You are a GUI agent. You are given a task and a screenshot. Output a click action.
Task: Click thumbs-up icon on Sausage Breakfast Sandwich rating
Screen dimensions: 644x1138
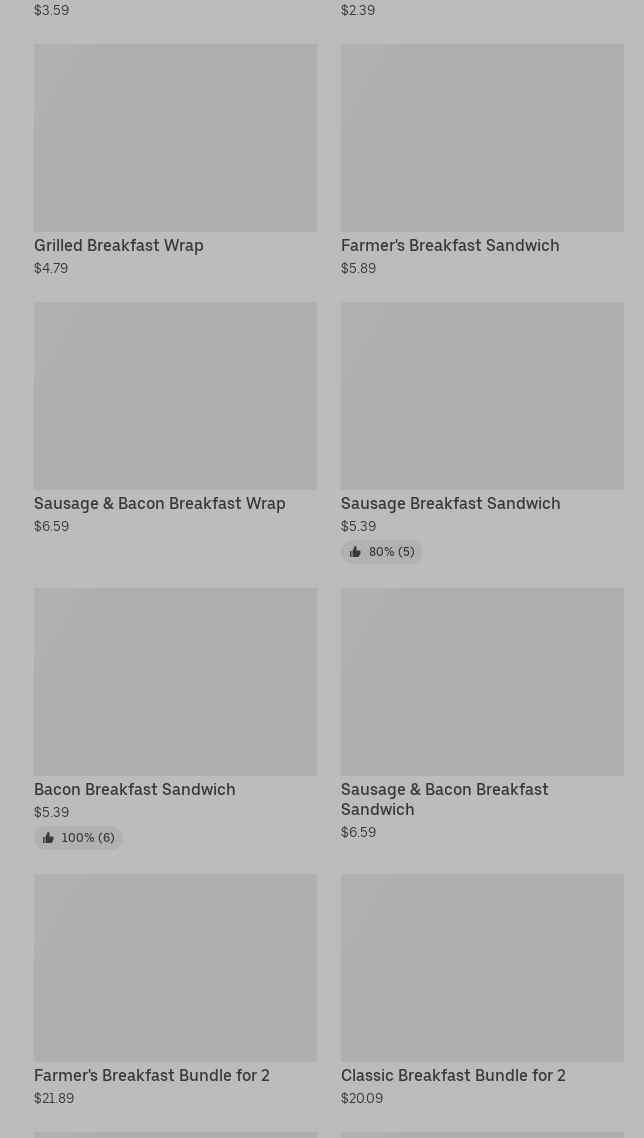tap(355, 552)
